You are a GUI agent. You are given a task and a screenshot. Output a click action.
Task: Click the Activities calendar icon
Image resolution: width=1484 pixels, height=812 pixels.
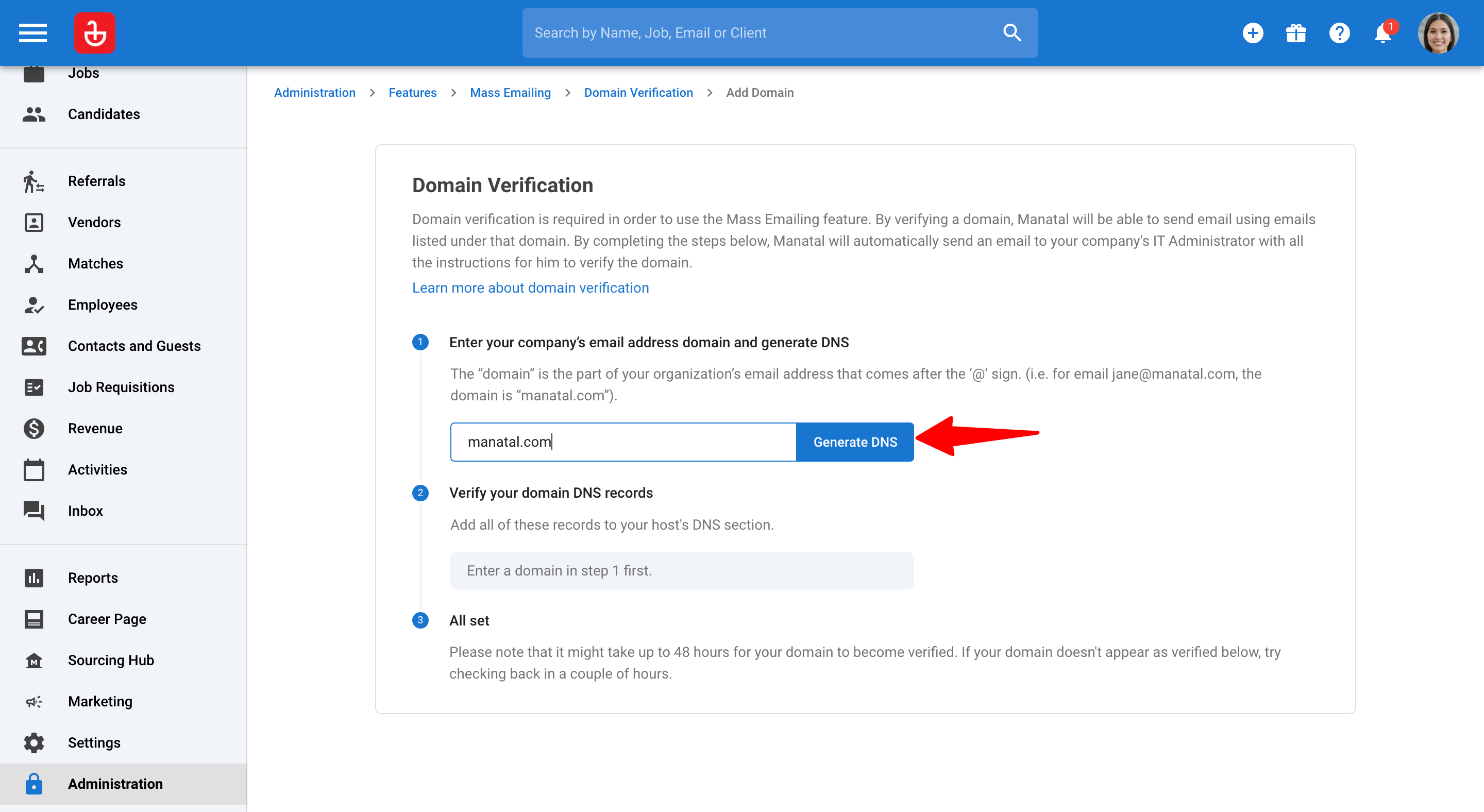(34, 469)
